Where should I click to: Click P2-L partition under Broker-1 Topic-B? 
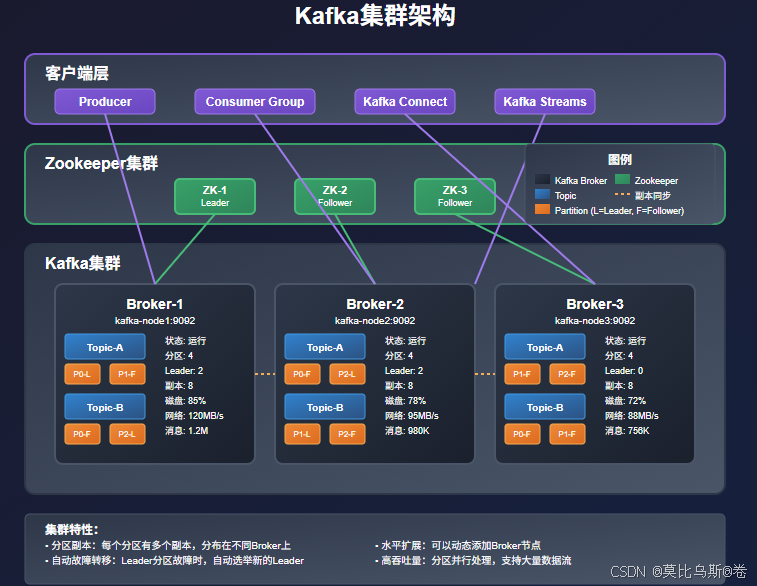point(127,434)
